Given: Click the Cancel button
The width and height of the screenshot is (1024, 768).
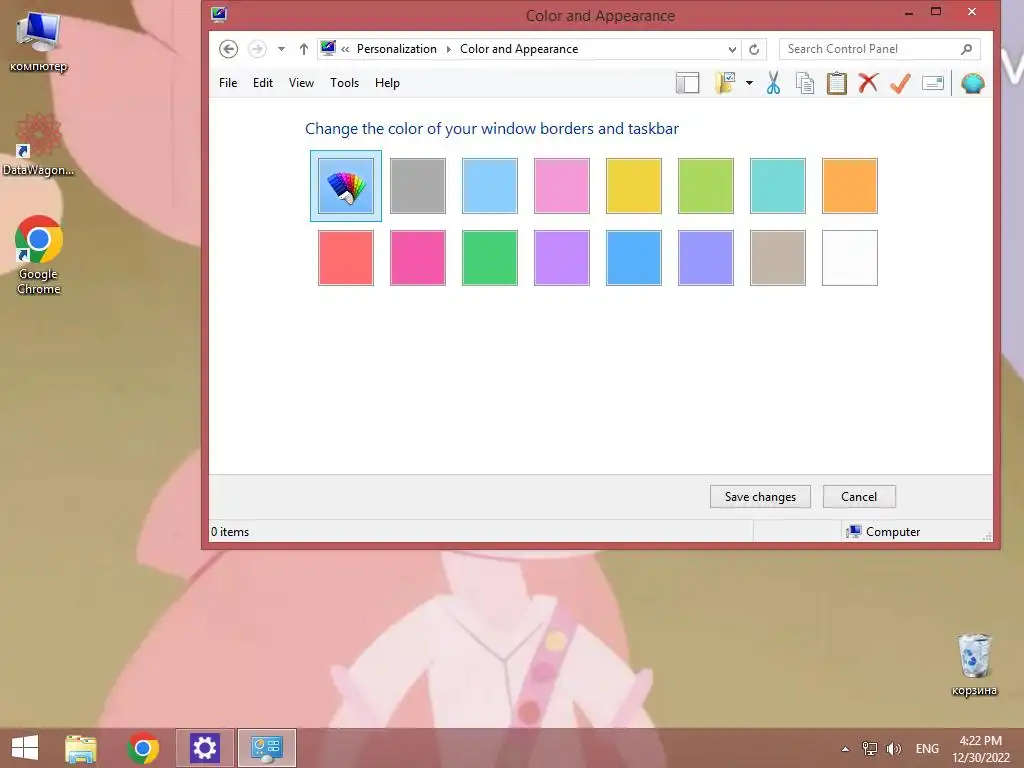Looking at the screenshot, I should point(859,497).
